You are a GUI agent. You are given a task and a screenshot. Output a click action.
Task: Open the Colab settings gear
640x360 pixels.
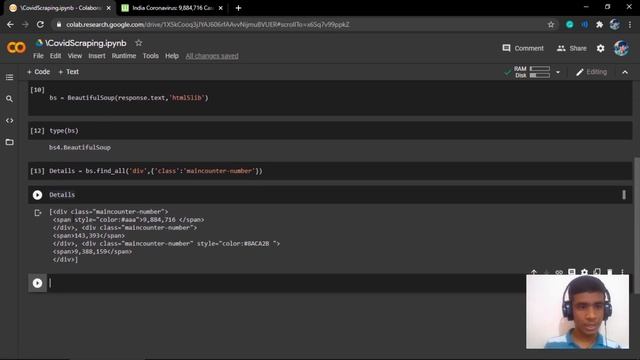(600, 48)
